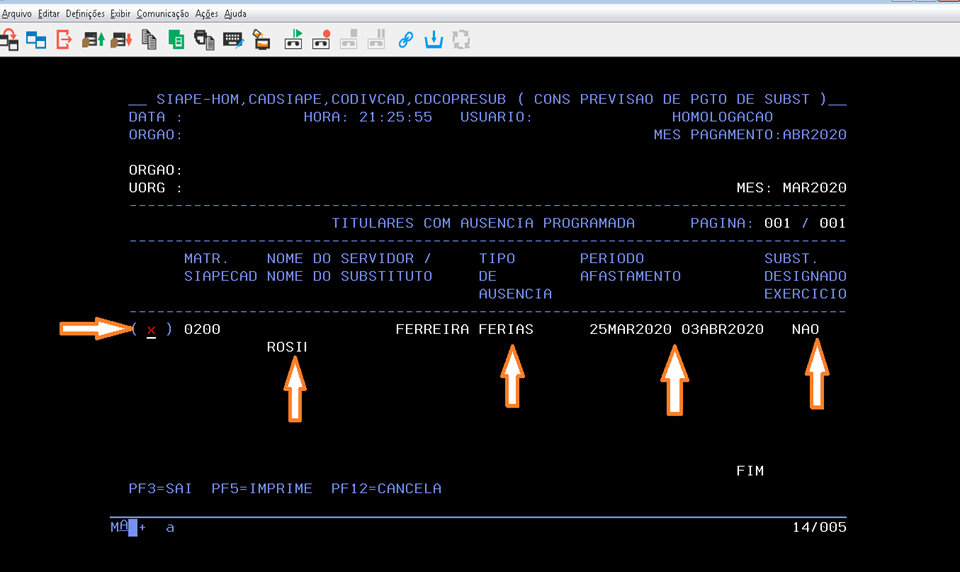Click HORA: 21:25:55 text

pos(368,117)
